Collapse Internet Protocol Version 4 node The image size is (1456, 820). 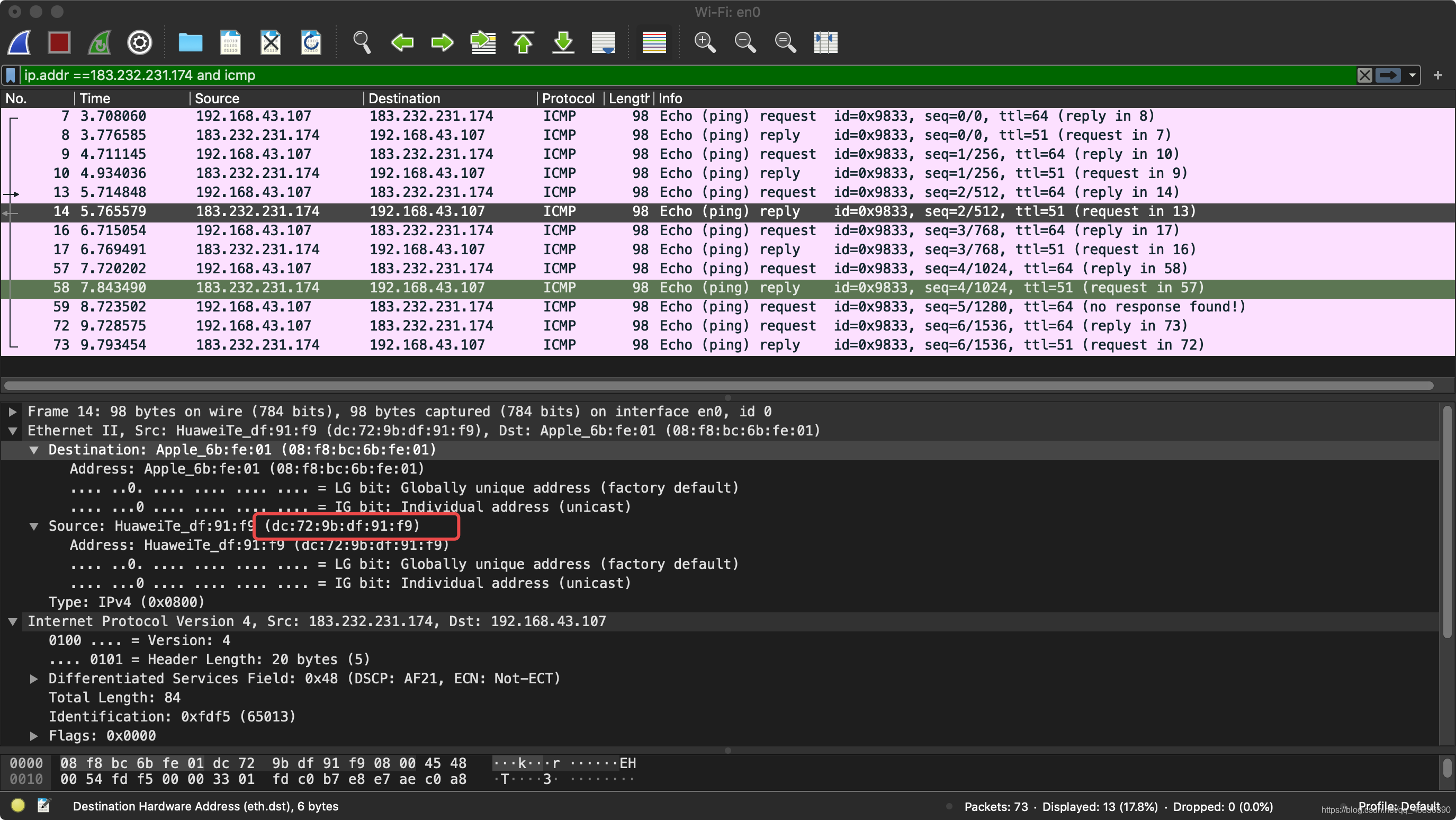click(x=12, y=621)
